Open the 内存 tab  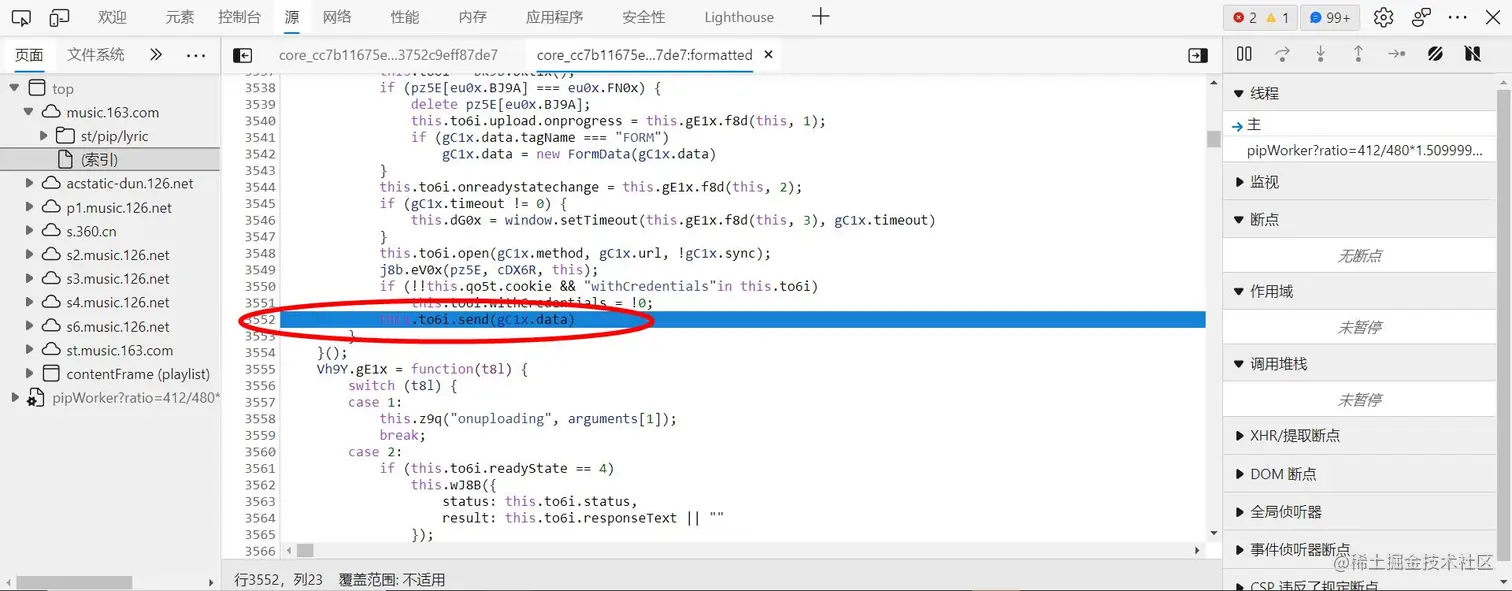[472, 17]
